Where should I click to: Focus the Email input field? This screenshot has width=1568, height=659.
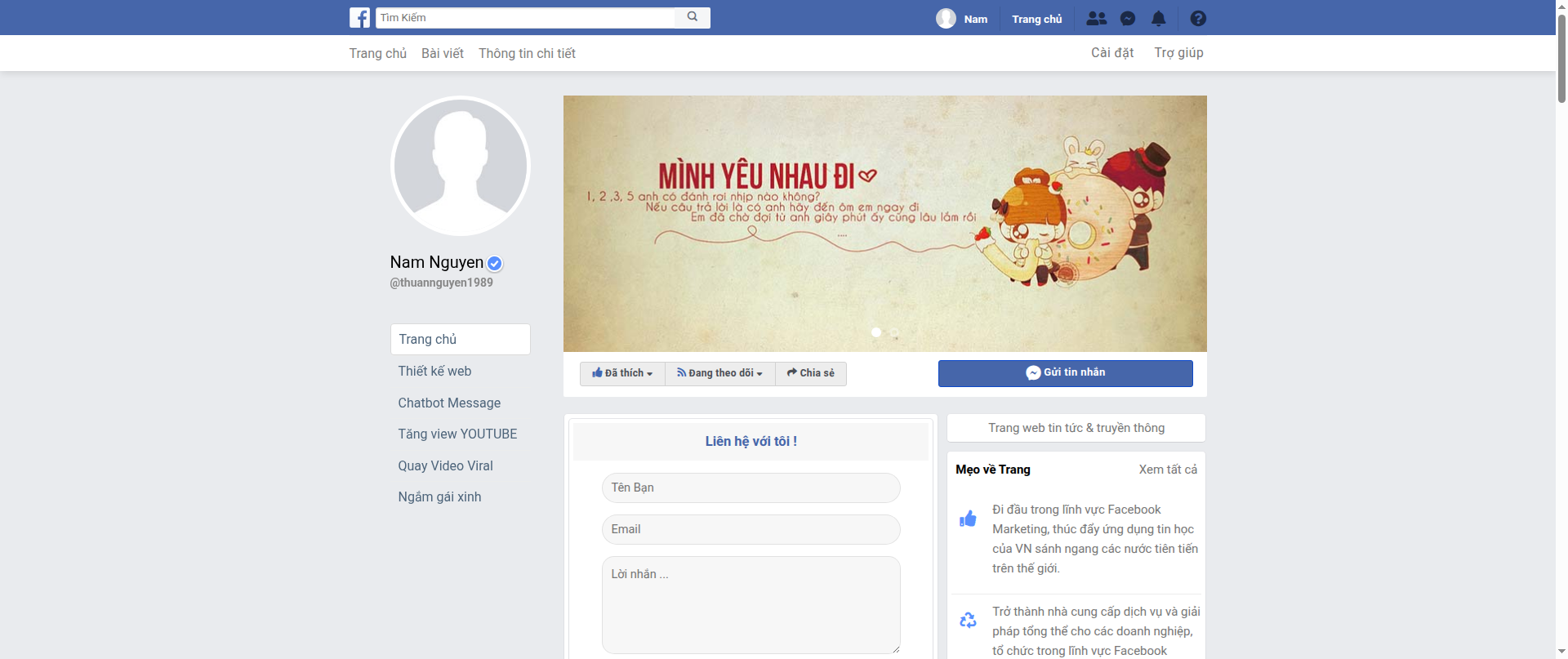[x=751, y=529]
